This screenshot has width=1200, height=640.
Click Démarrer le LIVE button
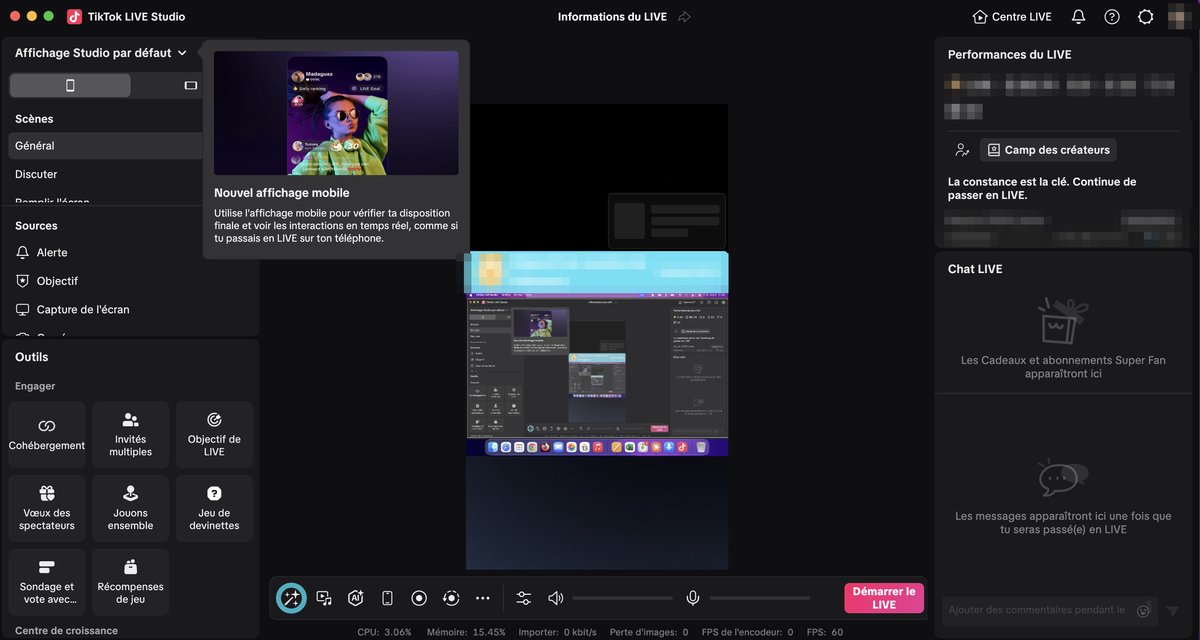(884, 598)
